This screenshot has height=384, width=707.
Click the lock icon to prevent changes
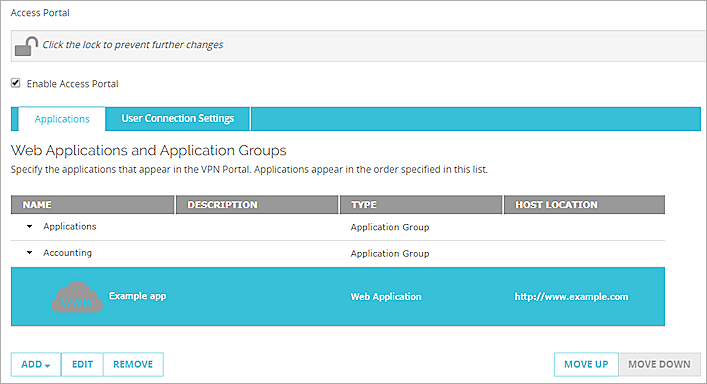tap(26, 46)
